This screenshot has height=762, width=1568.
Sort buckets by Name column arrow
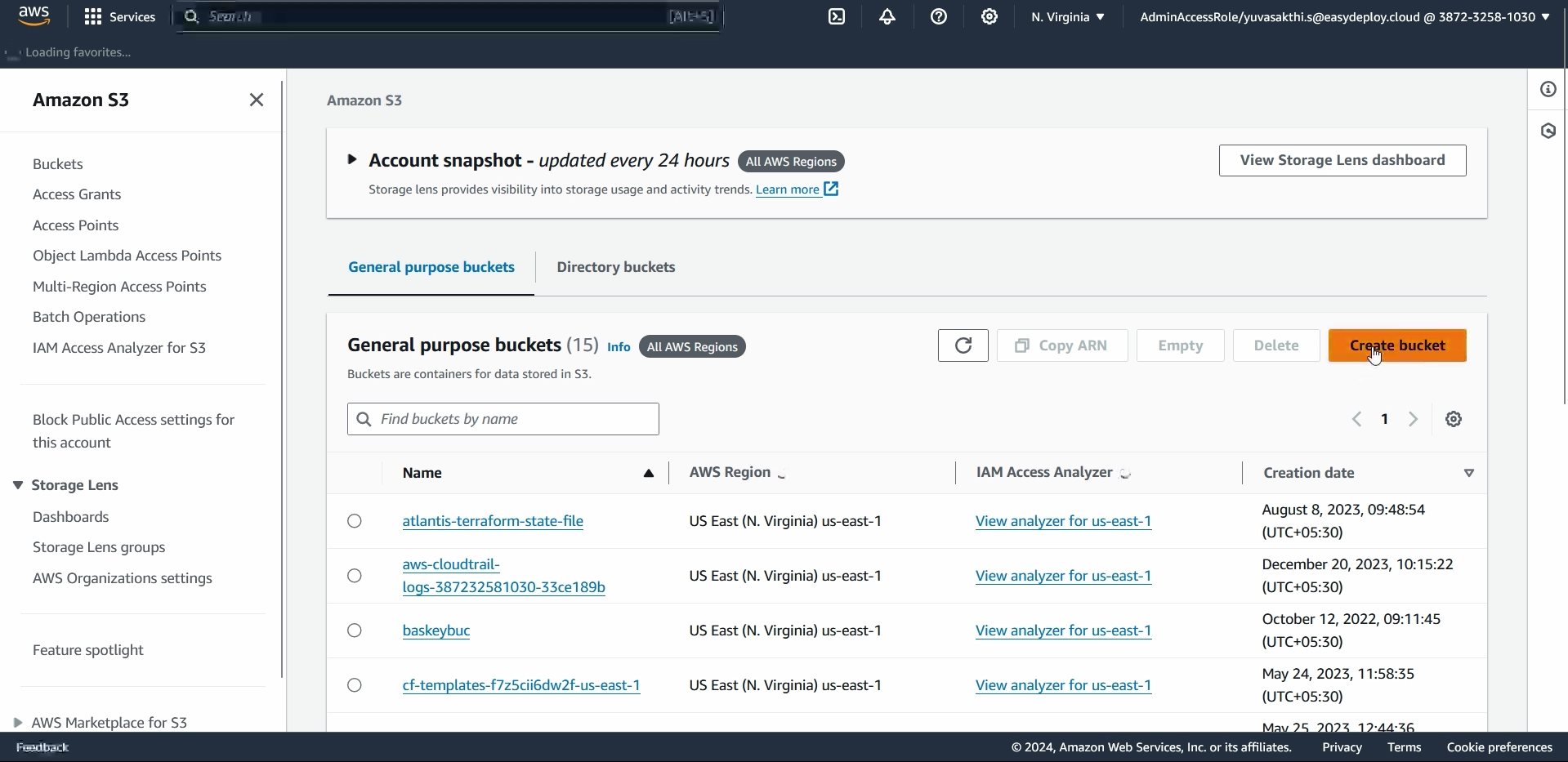point(649,473)
